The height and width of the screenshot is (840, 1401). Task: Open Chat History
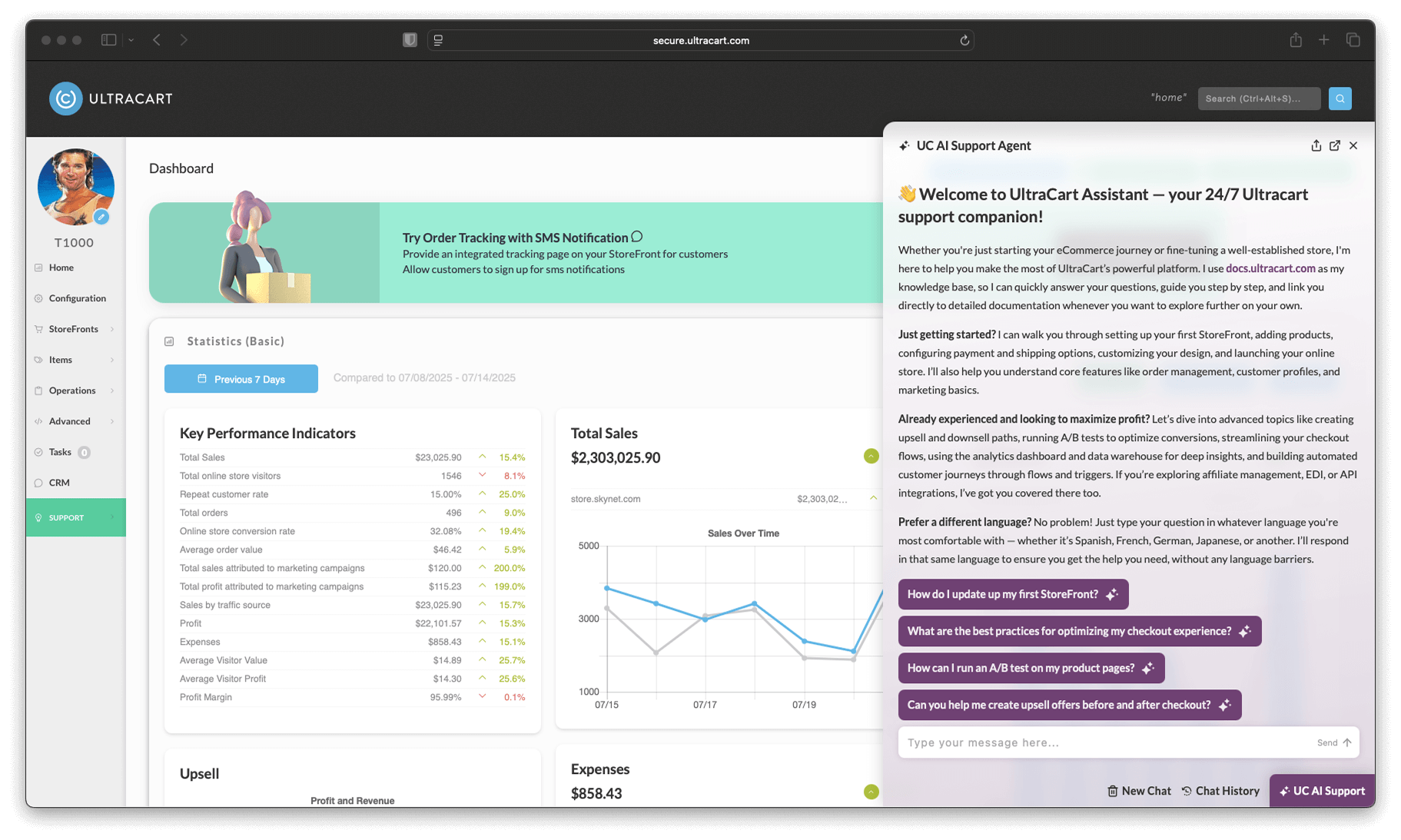coord(1220,791)
